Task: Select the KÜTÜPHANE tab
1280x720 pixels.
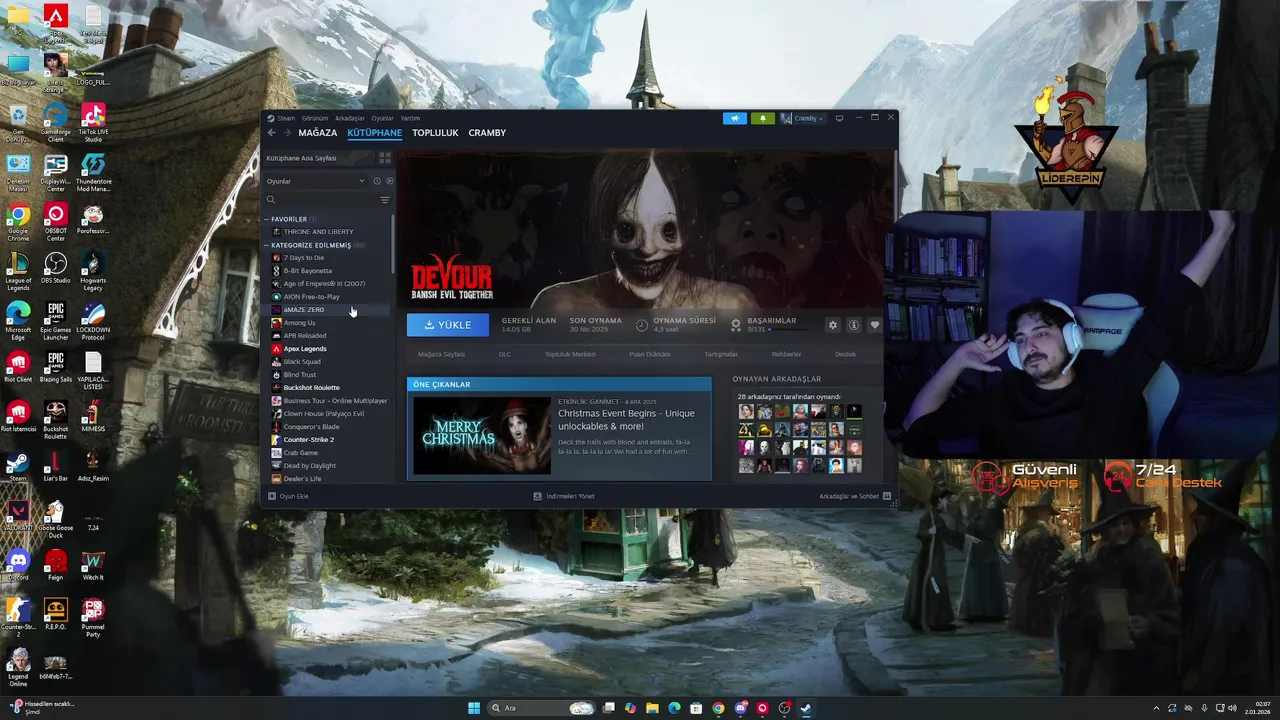Action: (x=375, y=133)
